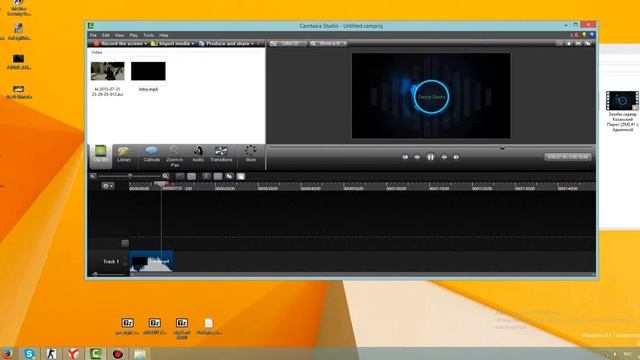640x360 pixels.
Task: Expand Produce and share dropdown arrow
Action: click(x=253, y=44)
